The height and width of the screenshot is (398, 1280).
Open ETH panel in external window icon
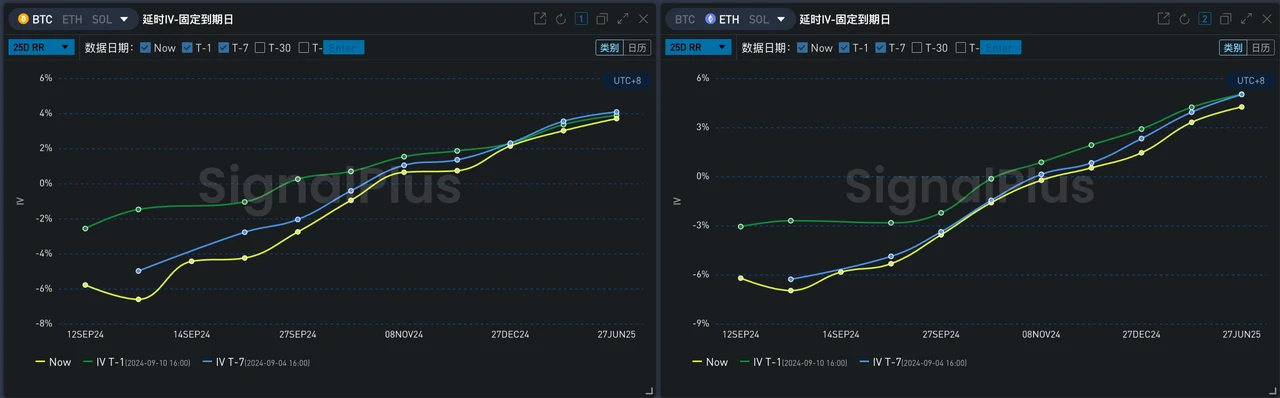(1163, 18)
